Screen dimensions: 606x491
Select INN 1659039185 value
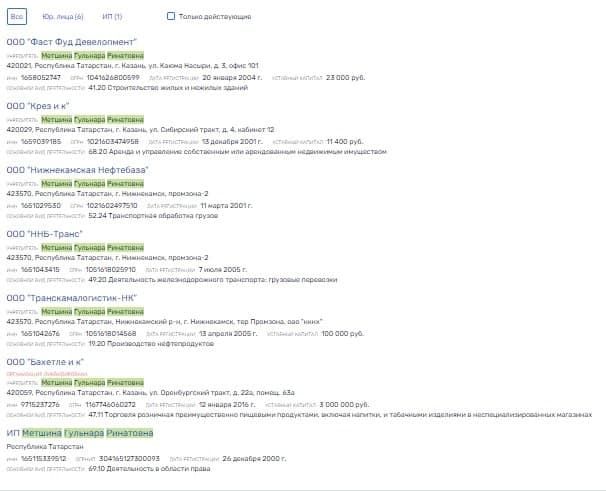click(41, 142)
